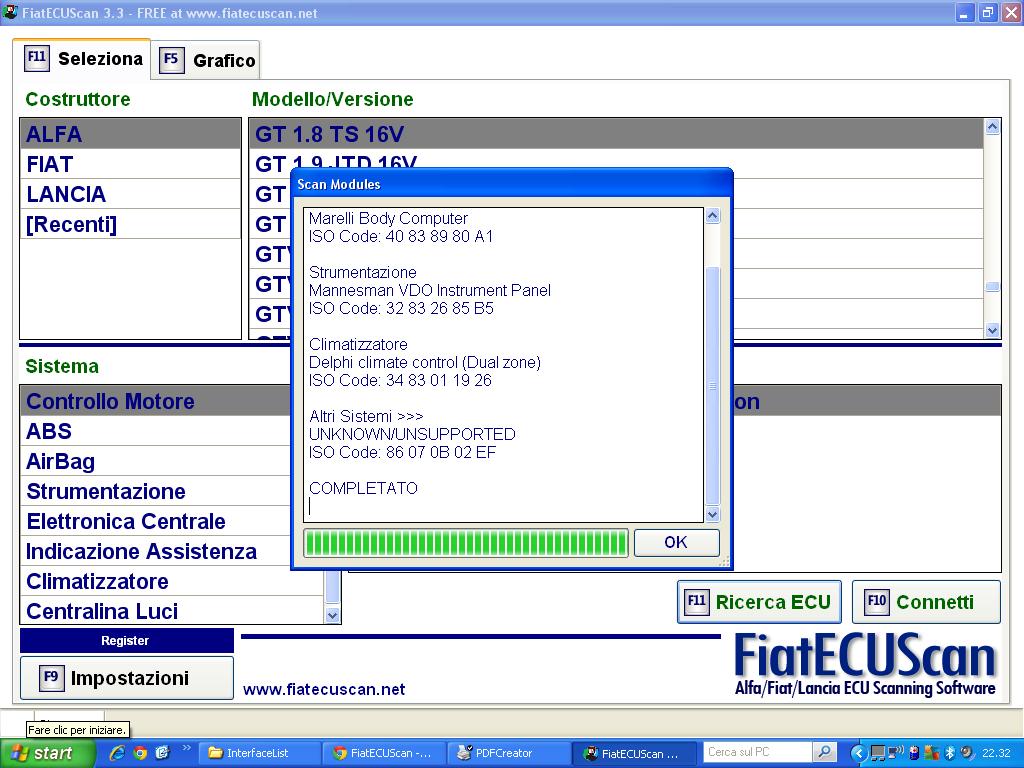Click the F11 icon on Ricerca ECU

(x=696, y=601)
